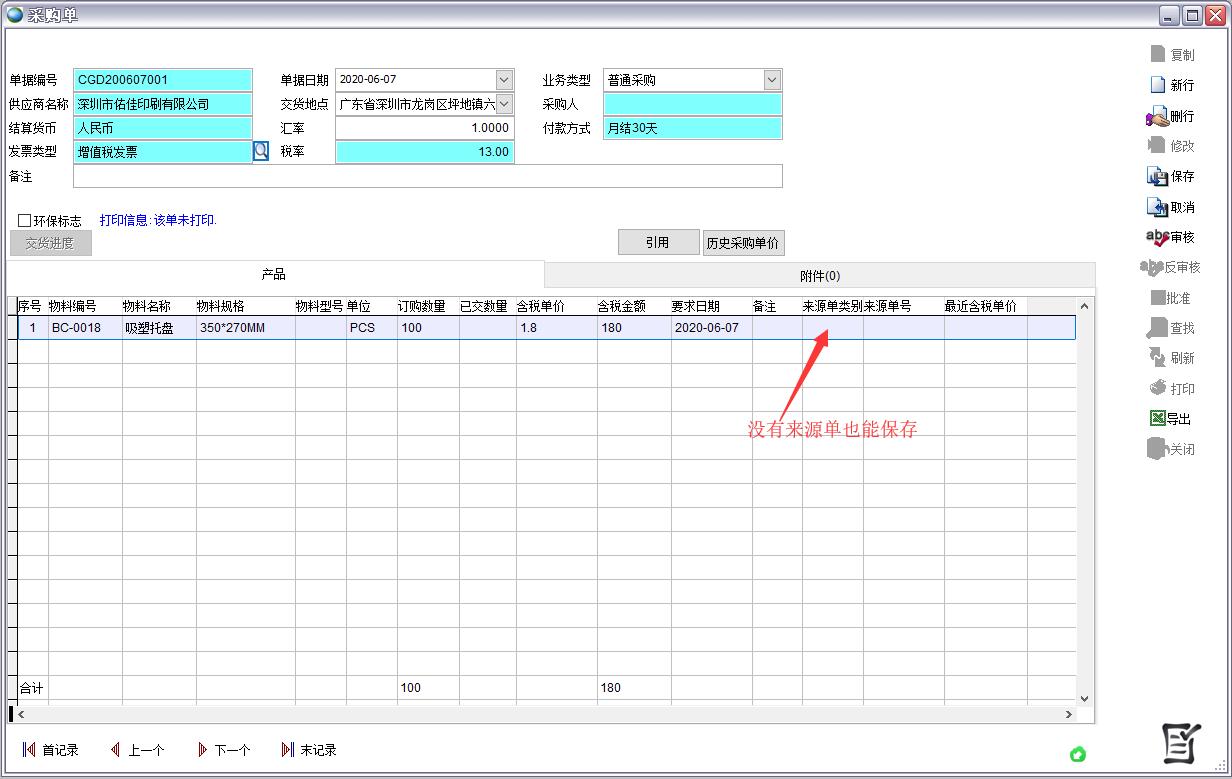
Task: Click the 备注 remarks input field
Action: click(427, 177)
